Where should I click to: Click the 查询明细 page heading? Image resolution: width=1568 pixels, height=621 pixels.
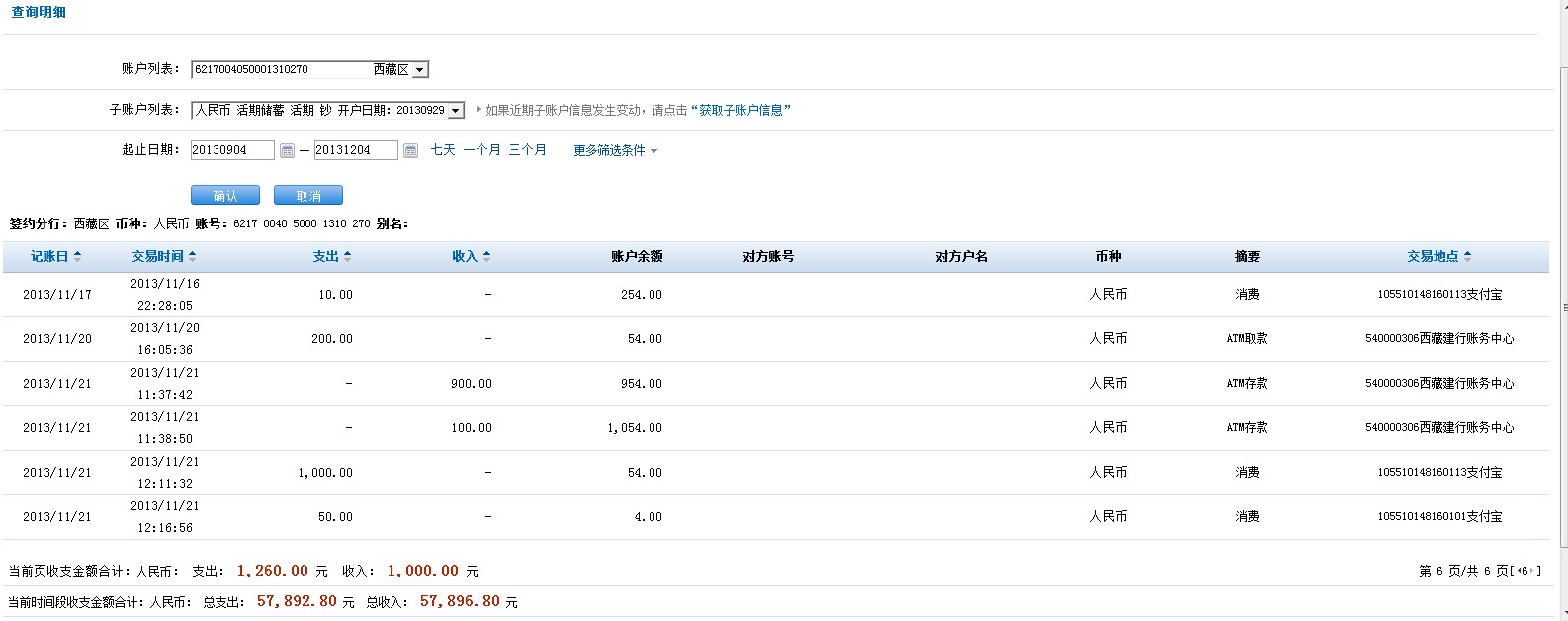point(39,12)
